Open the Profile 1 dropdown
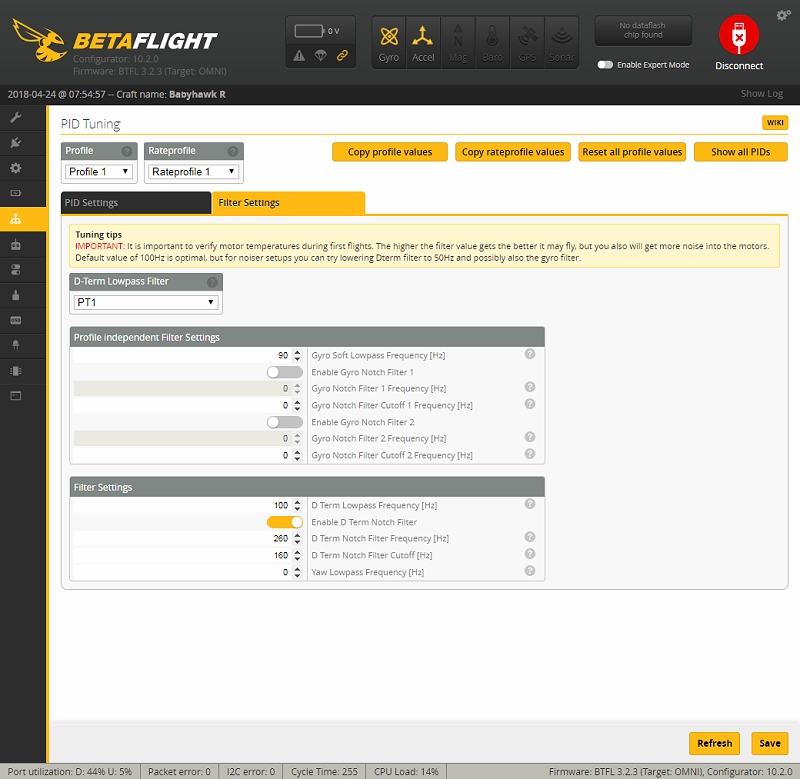Image resolution: width=800 pixels, height=779 pixels. click(99, 172)
